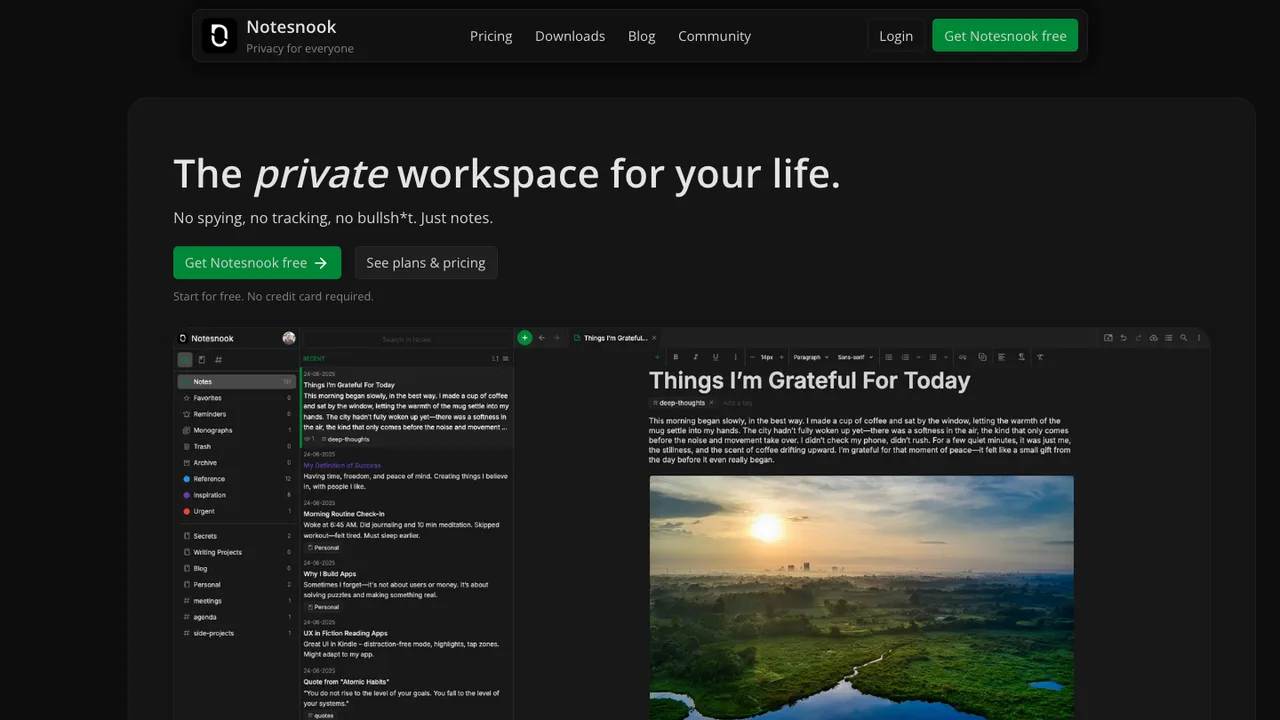Click the forward arrow icon

tap(557, 338)
